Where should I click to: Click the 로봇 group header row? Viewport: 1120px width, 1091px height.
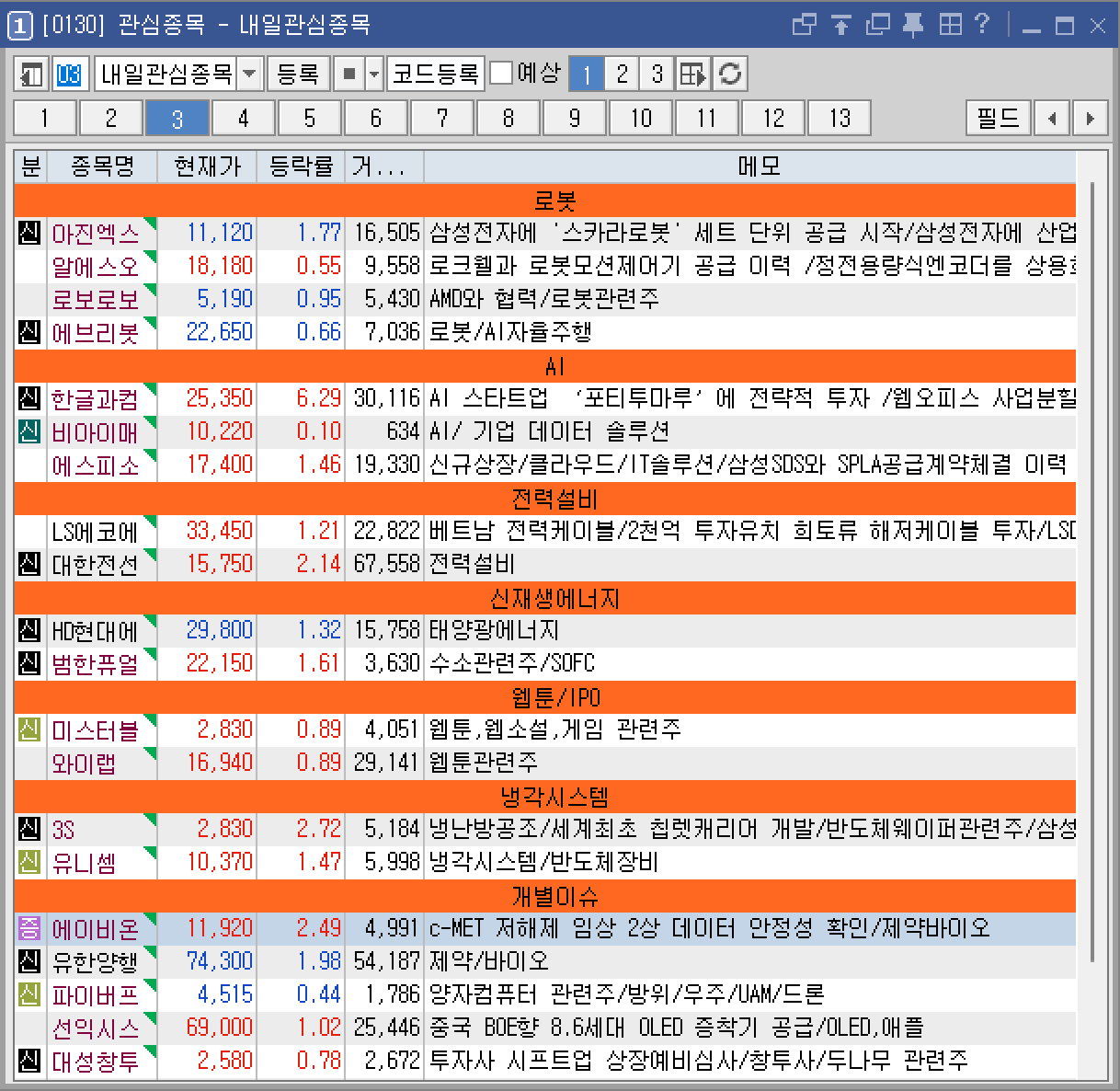(545, 200)
